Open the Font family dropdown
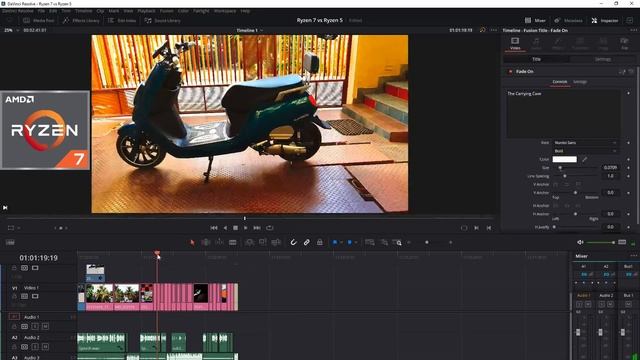Screen dimensions: 640x360 [x=585, y=143]
